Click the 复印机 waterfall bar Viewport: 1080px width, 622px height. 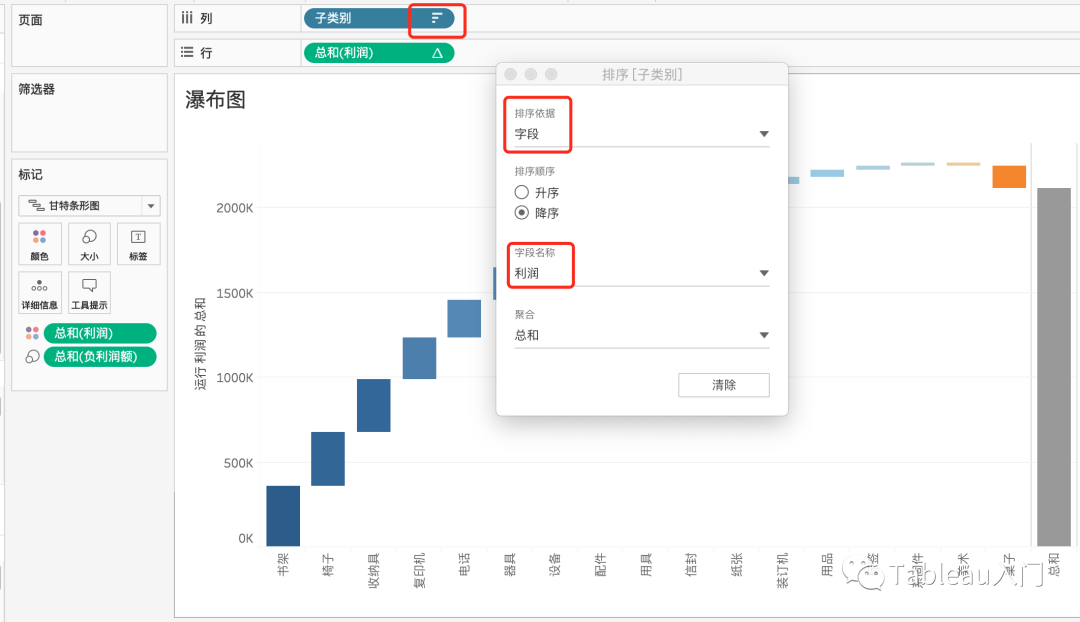419,358
